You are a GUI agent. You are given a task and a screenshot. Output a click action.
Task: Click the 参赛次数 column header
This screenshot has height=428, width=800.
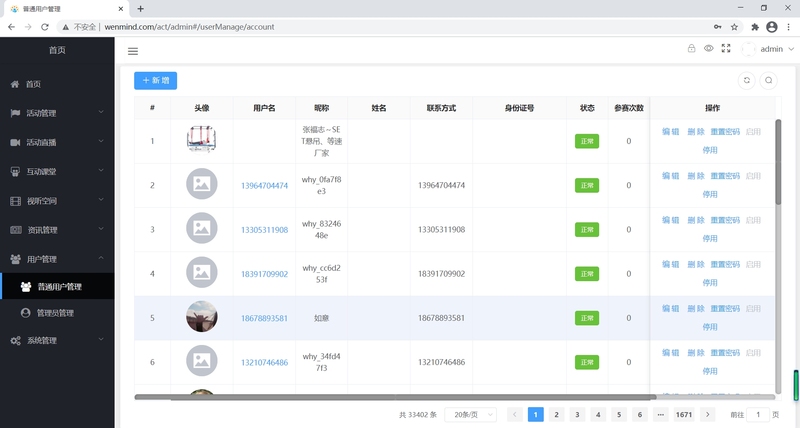tap(629, 108)
